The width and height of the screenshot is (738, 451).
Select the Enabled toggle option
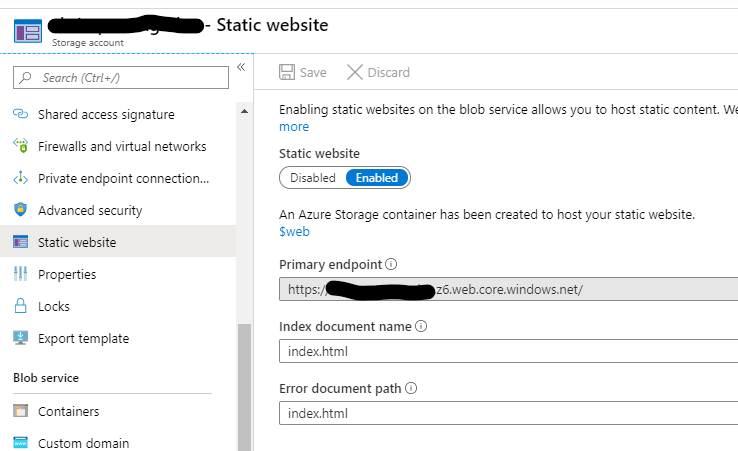(377, 178)
